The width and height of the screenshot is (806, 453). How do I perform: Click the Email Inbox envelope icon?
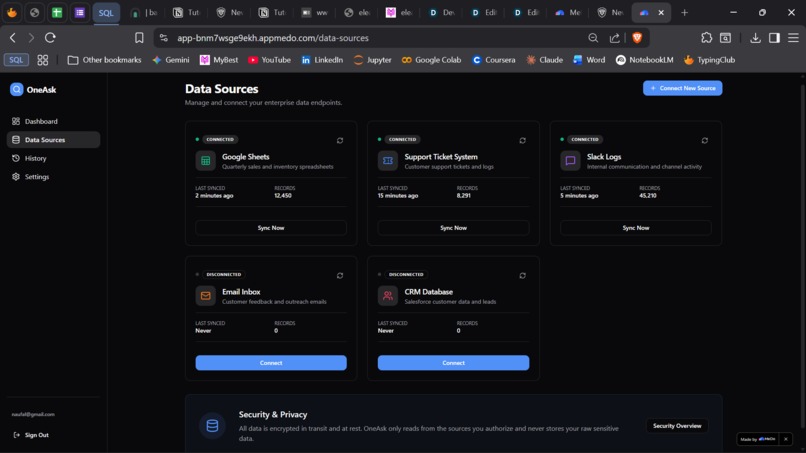[x=206, y=296]
